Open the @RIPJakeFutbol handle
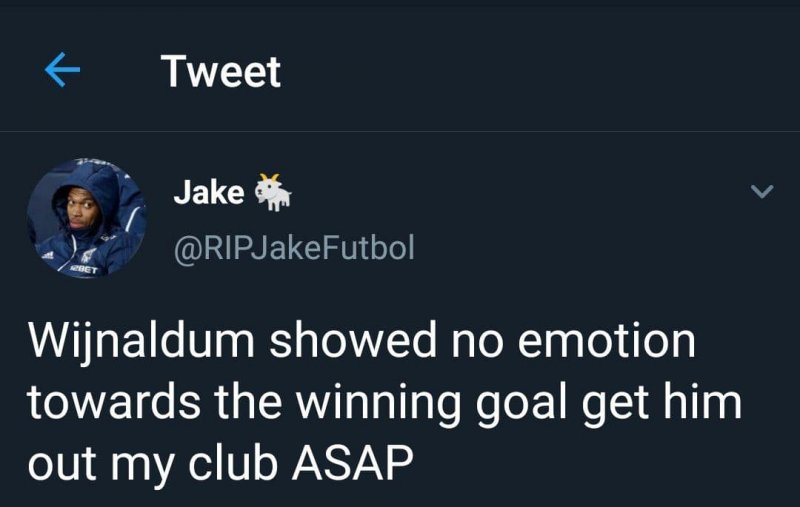800x507 pixels. (293, 247)
